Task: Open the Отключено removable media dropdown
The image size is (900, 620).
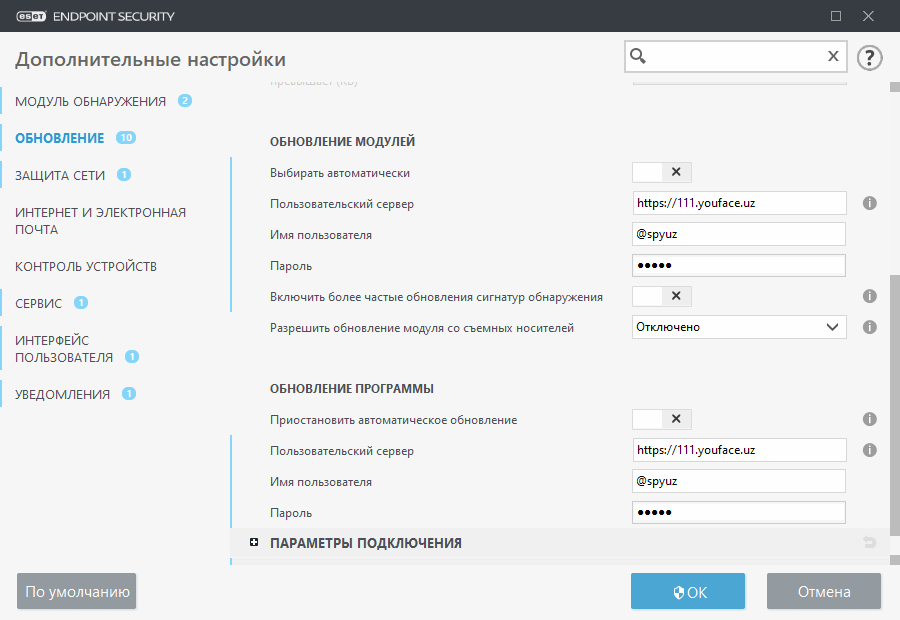Action: point(739,327)
